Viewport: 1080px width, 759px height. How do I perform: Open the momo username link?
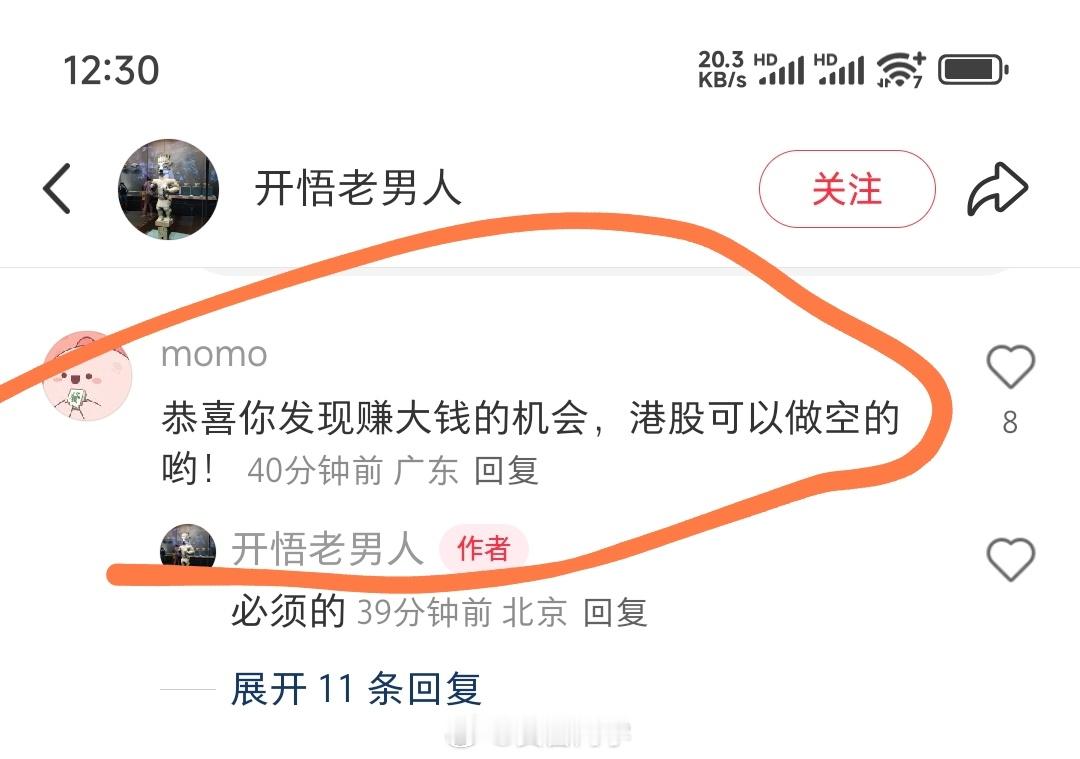(214, 355)
